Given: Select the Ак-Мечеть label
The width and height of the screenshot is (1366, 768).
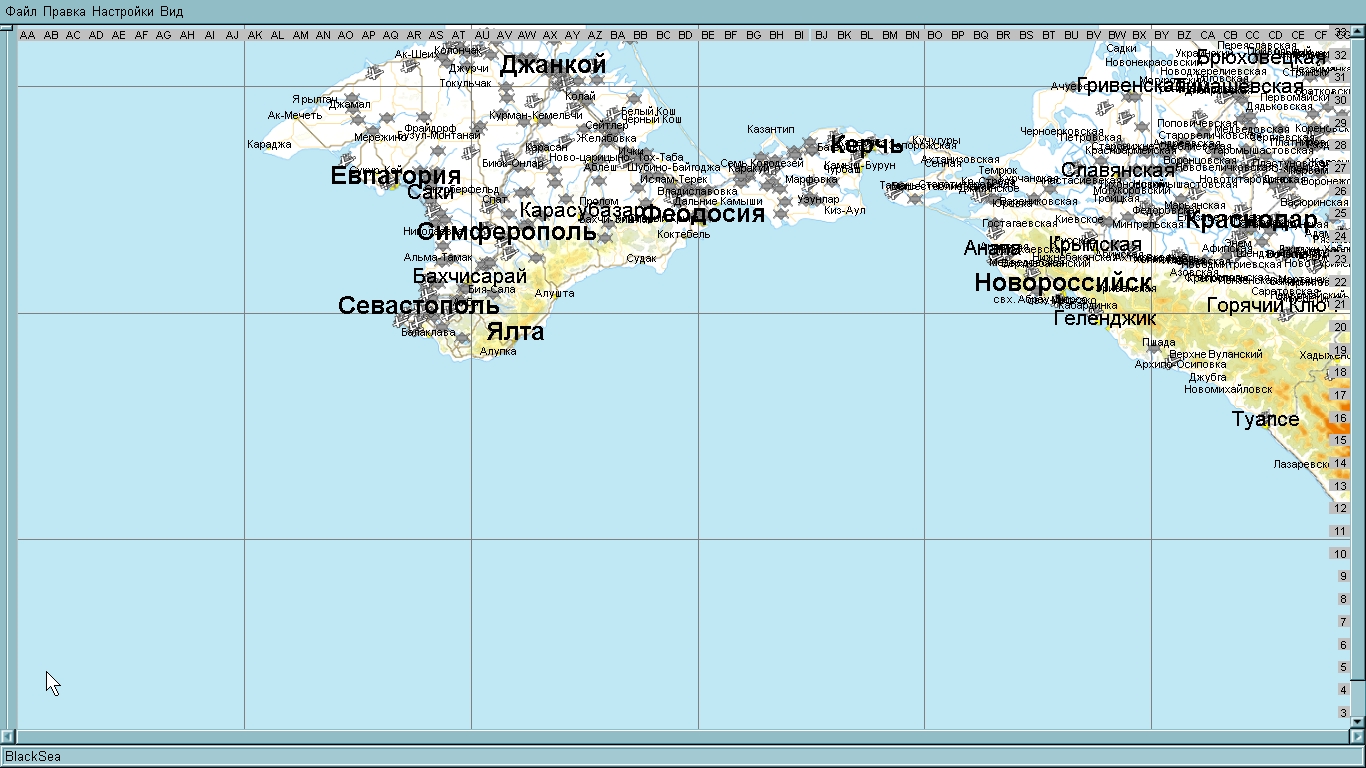Looking at the screenshot, I should pyautogui.click(x=295, y=115).
